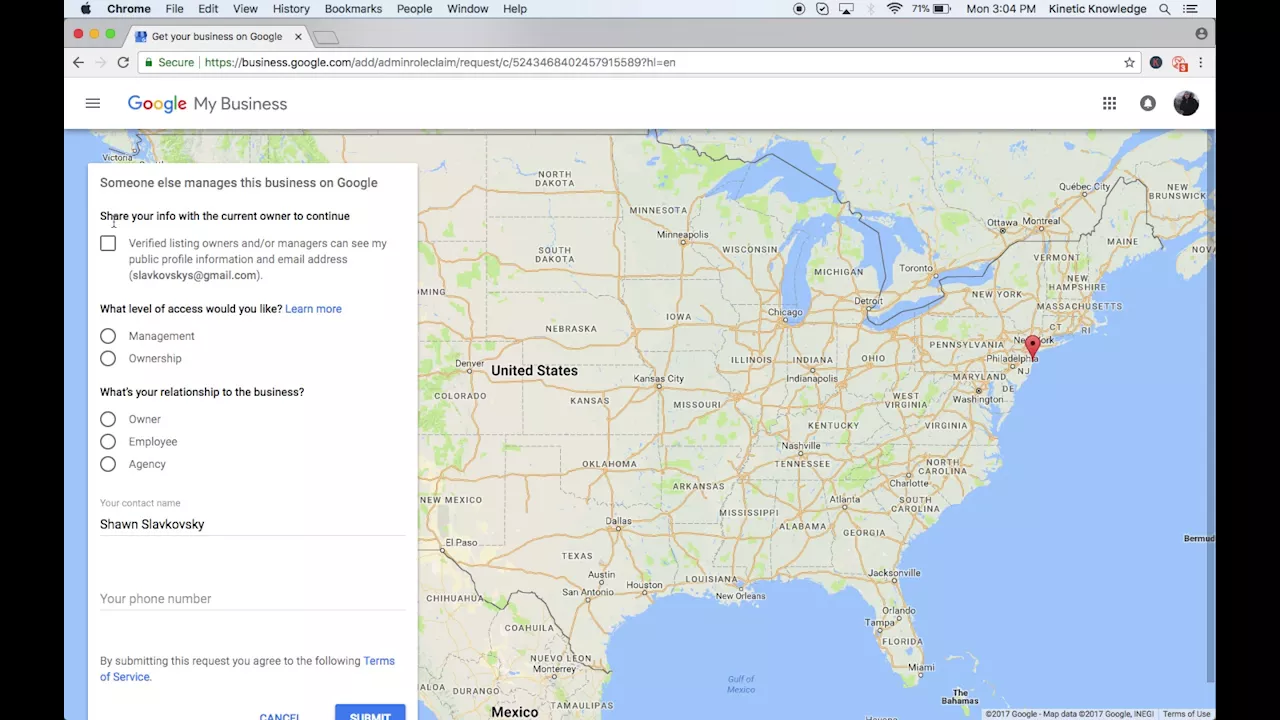1280x720 pixels.
Task: Open the Bookmarks menu
Action: tap(353, 9)
